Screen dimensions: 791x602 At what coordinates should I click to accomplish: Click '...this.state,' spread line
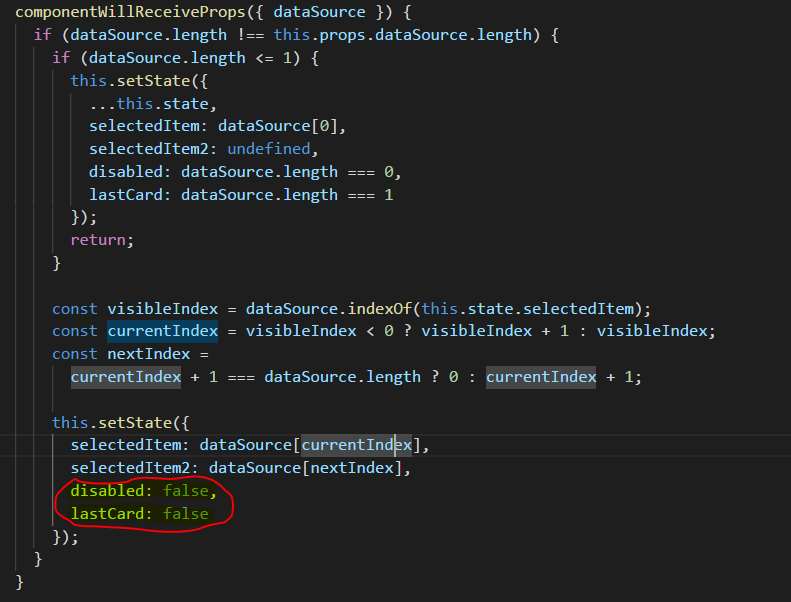point(153,104)
